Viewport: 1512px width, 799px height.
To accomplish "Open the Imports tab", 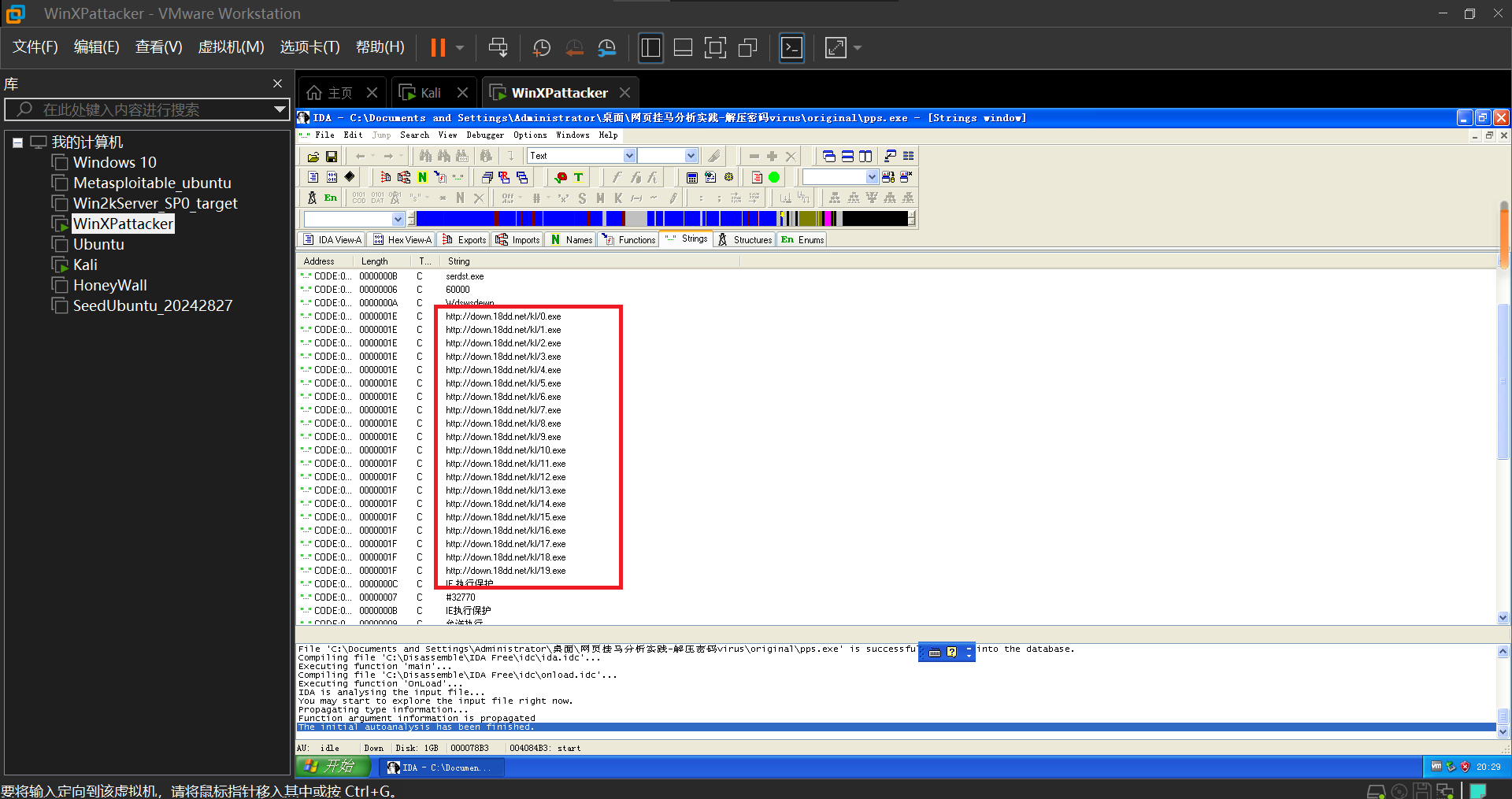I will pos(517,240).
